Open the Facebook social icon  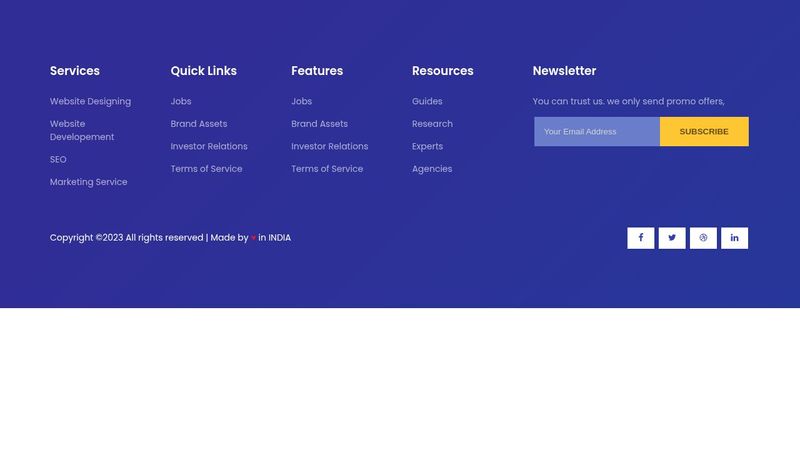pyautogui.click(x=641, y=238)
